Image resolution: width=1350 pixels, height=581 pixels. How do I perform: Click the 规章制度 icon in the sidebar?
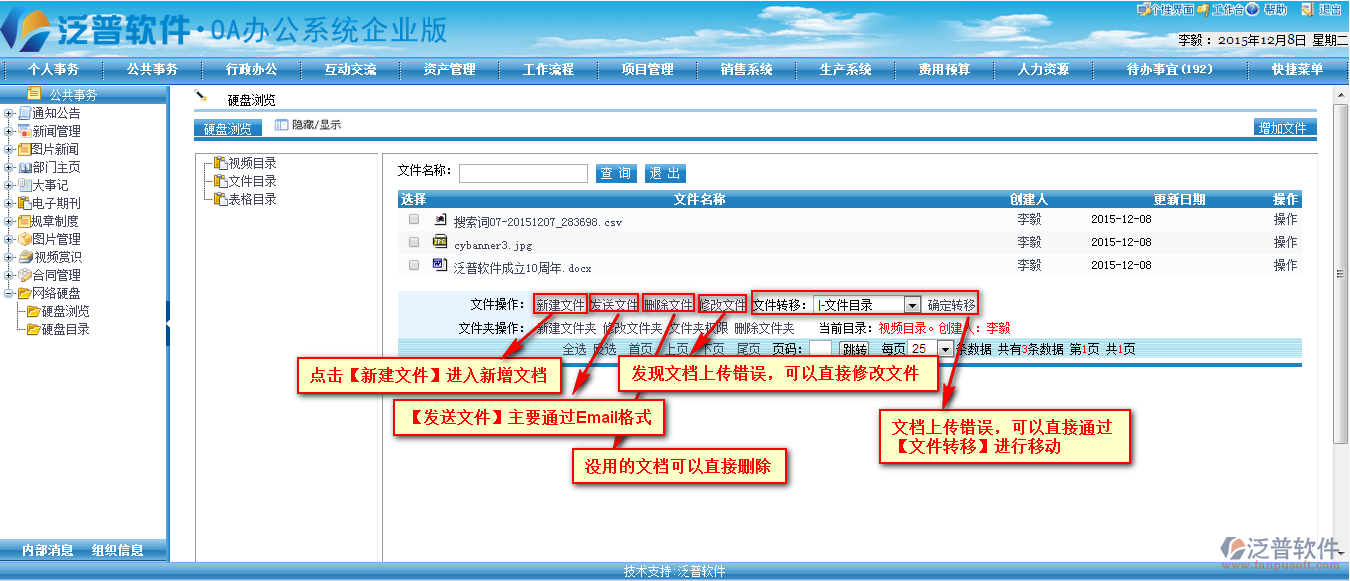[24, 221]
